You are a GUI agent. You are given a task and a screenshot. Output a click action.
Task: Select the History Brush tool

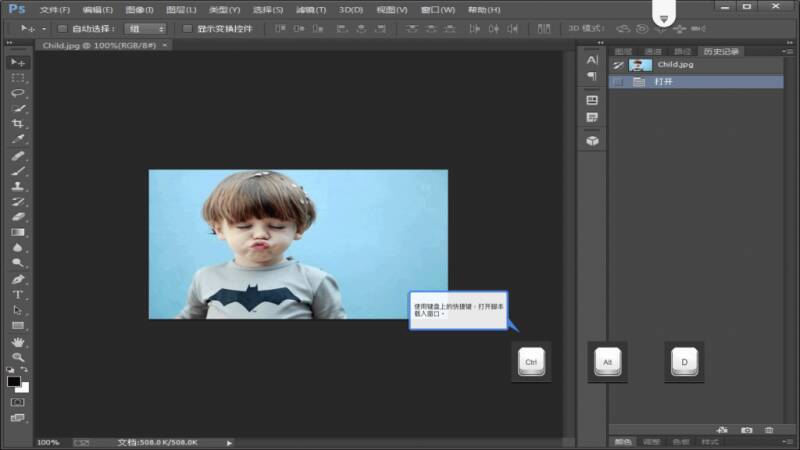pyautogui.click(x=18, y=202)
